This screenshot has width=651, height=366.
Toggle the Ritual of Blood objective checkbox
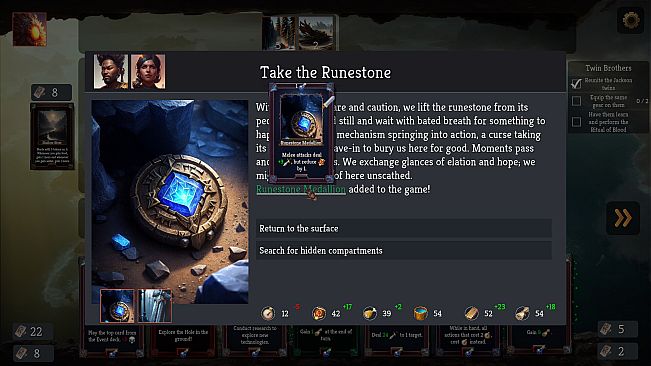point(576,122)
